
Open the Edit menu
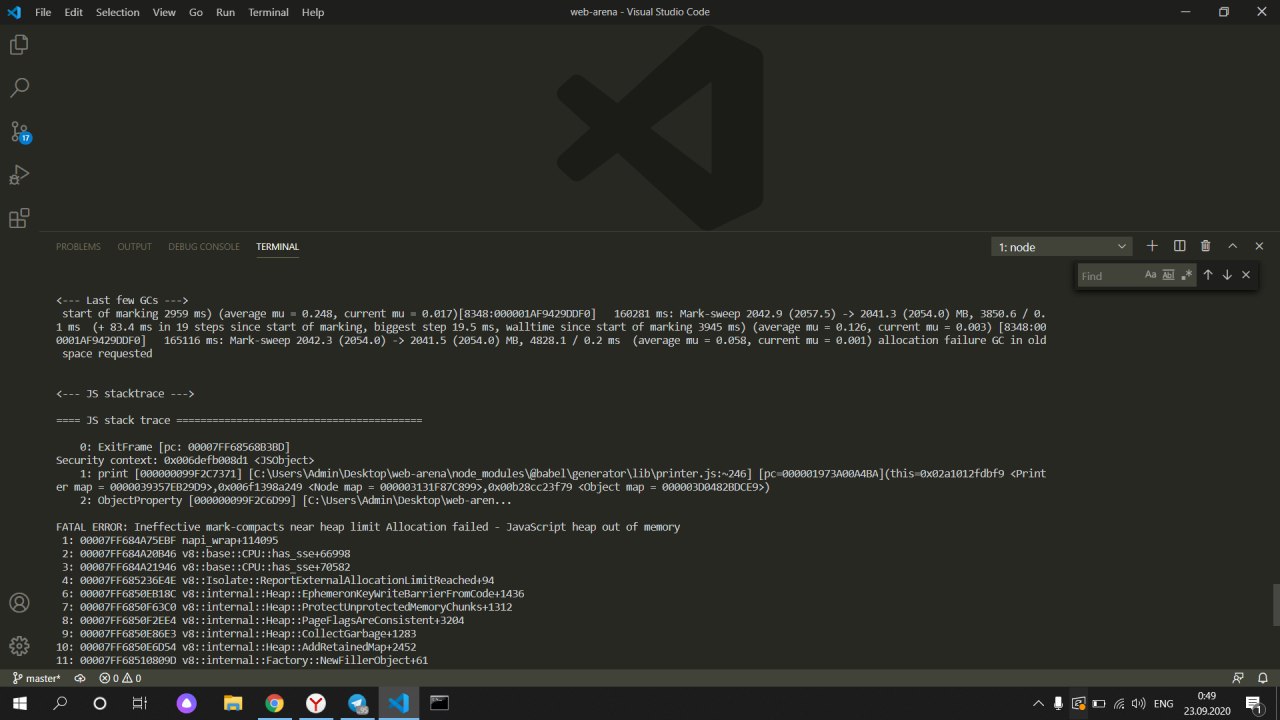(73, 12)
